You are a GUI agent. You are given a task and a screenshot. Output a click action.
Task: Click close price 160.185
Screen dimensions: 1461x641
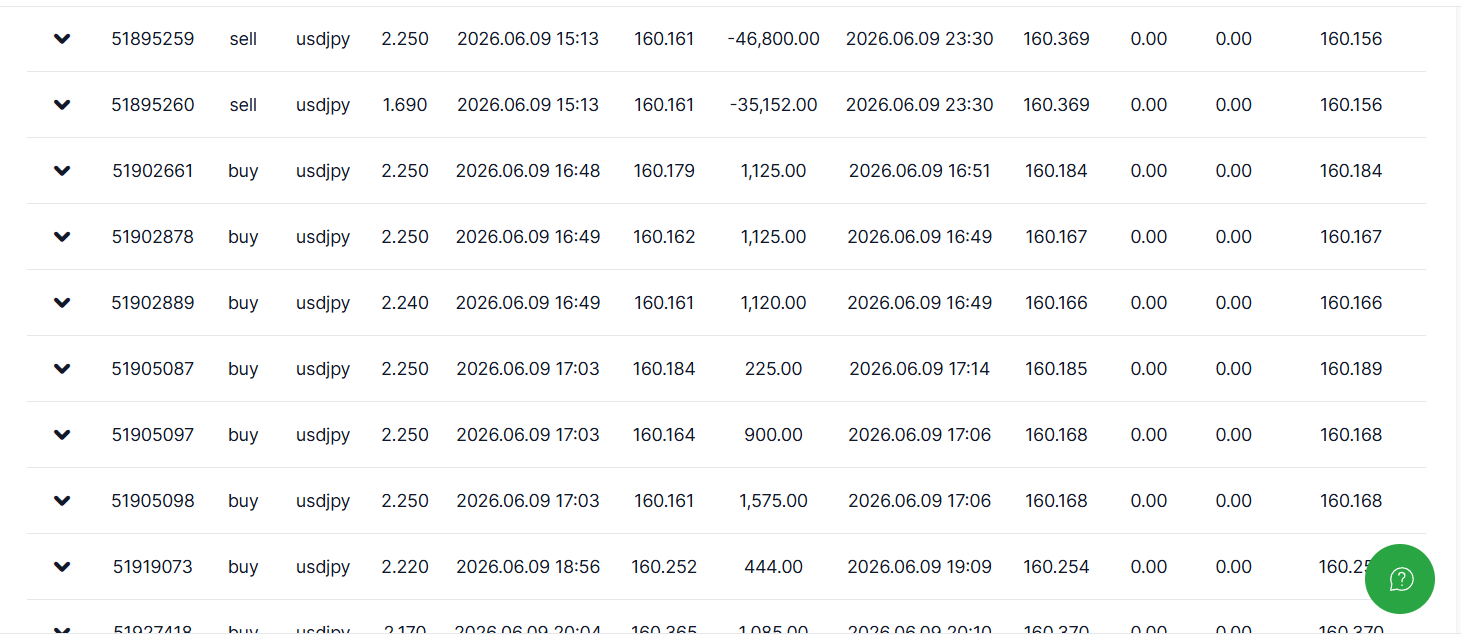1056,369
